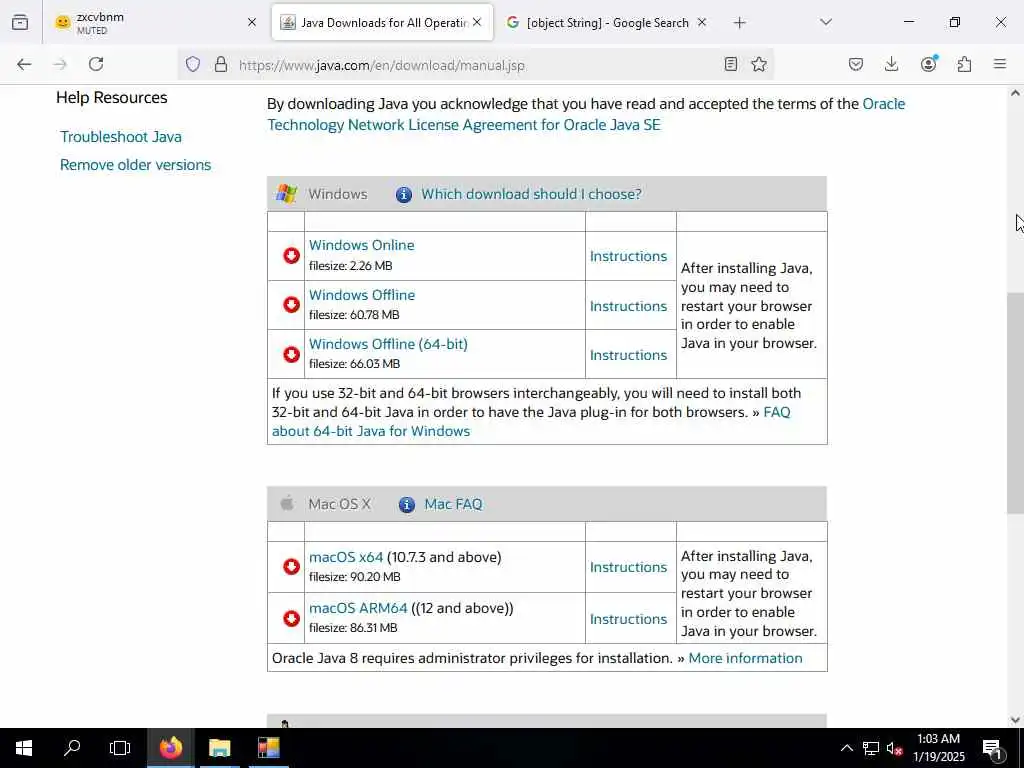Click the scrollbar down arrow
The height and width of the screenshot is (768, 1024).
[x=1015, y=720]
